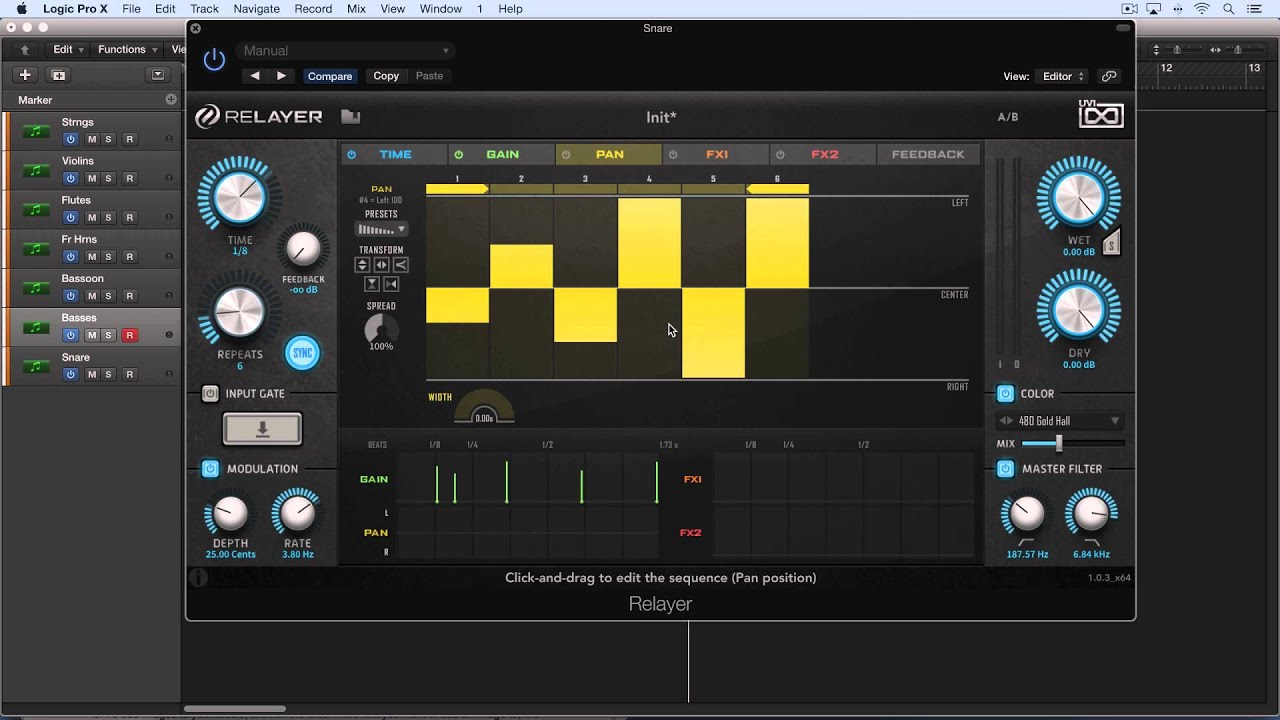This screenshot has width=1280, height=720.
Task: Click the Transform hourglass-shaped icon
Action: (372, 284)
